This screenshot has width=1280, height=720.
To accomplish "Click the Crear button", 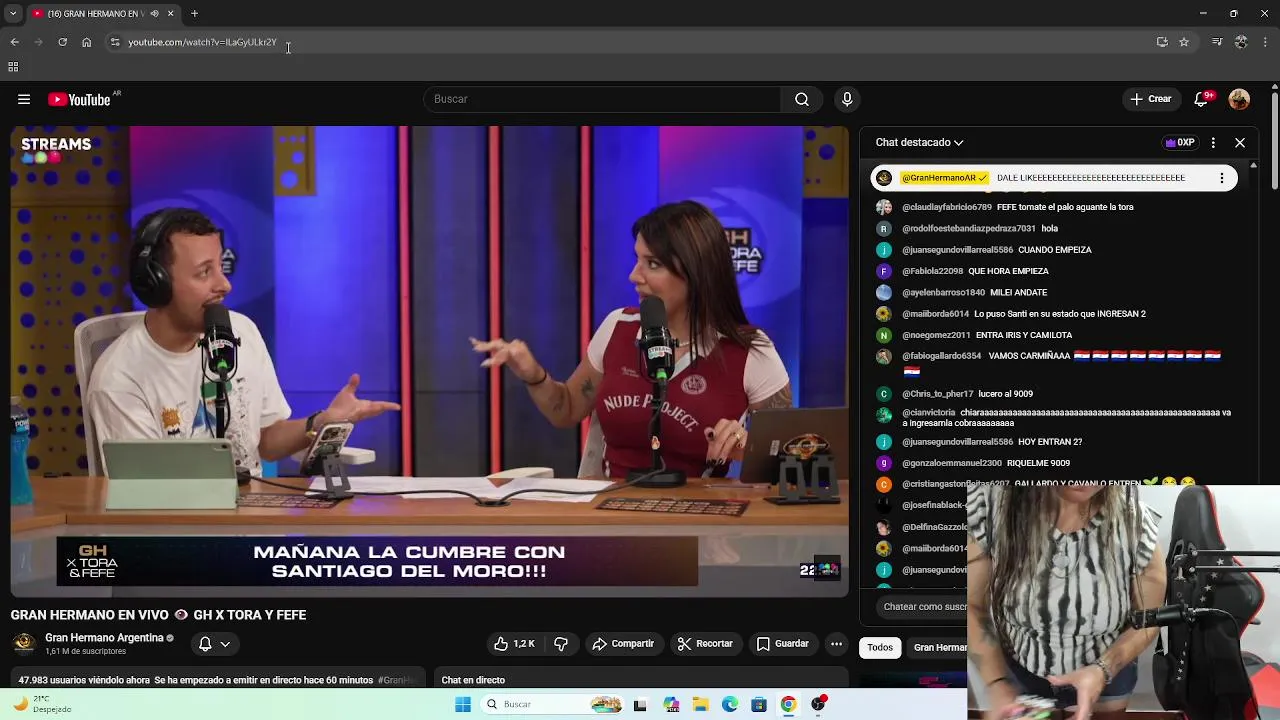I will (1151, 99).
